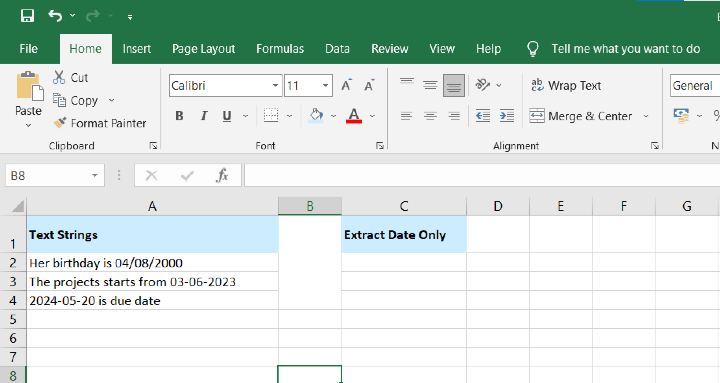Open Alignment settings dialog launcher
This screenshot has height=383, width=720.
tap(655, 146)
